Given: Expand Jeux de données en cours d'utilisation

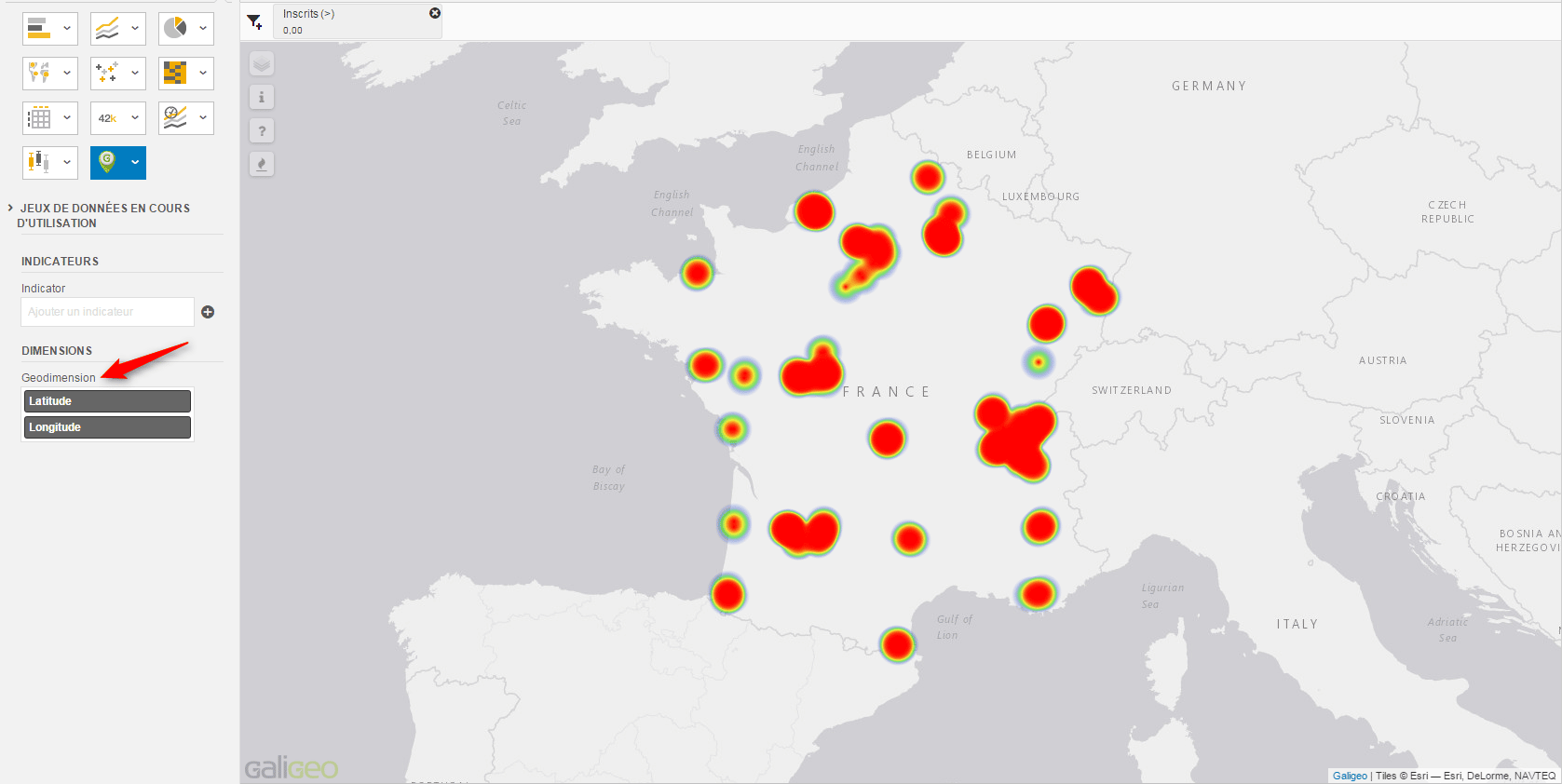Looking at the screenshot, I should click(10, 209).
